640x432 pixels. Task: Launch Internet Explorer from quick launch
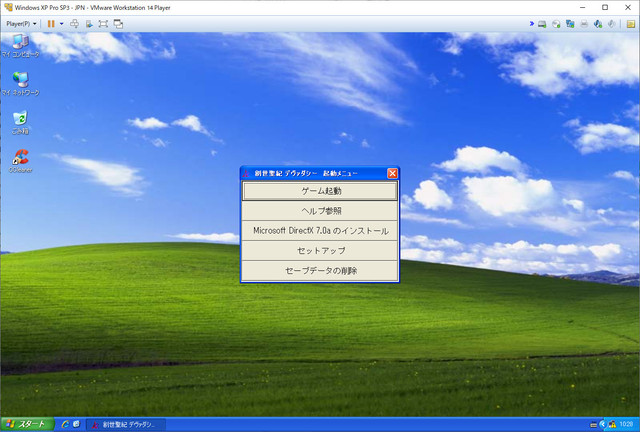point(65,425)
